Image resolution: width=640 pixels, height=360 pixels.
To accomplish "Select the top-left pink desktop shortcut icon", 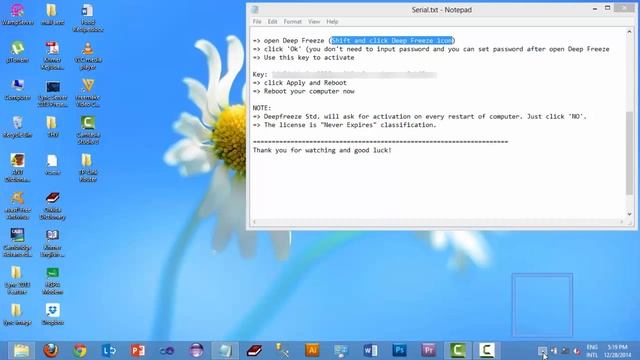I will [17, 14].
